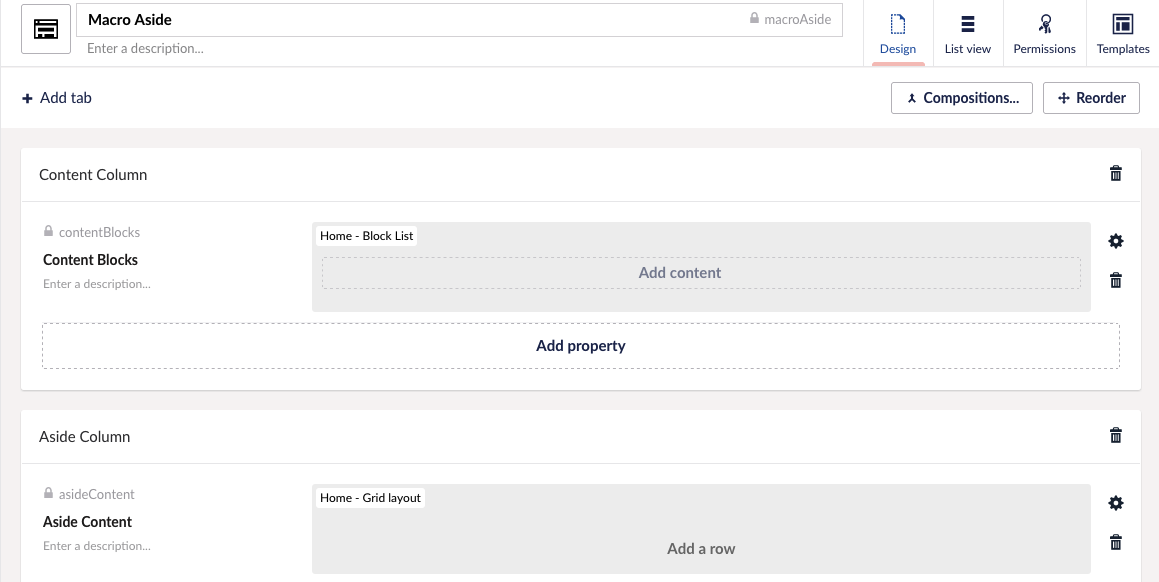Open the List view tab
This screenshot has height=582, width=1159.
point(967,34)
